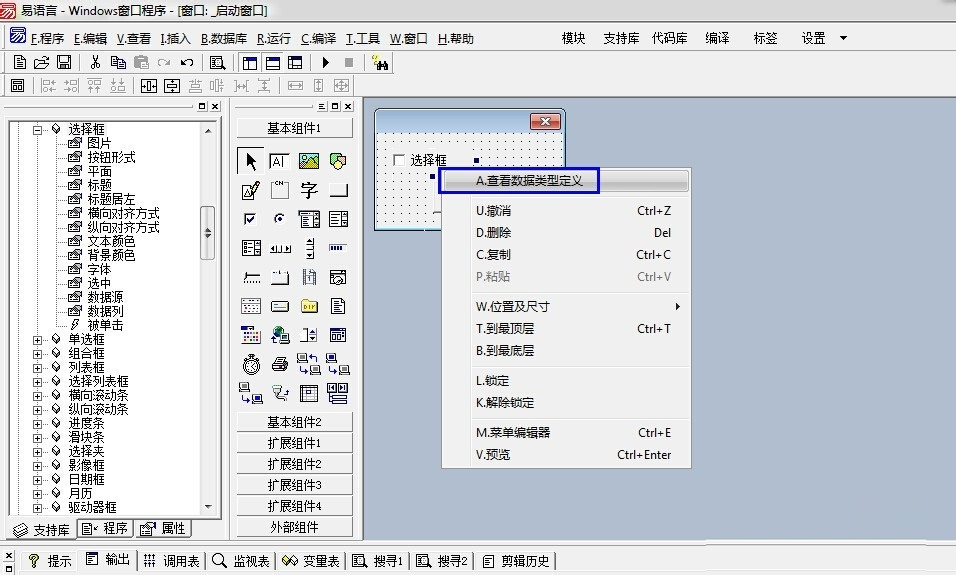
Task: Open the C.编译 menu
Action: click(x=318, y=38)
